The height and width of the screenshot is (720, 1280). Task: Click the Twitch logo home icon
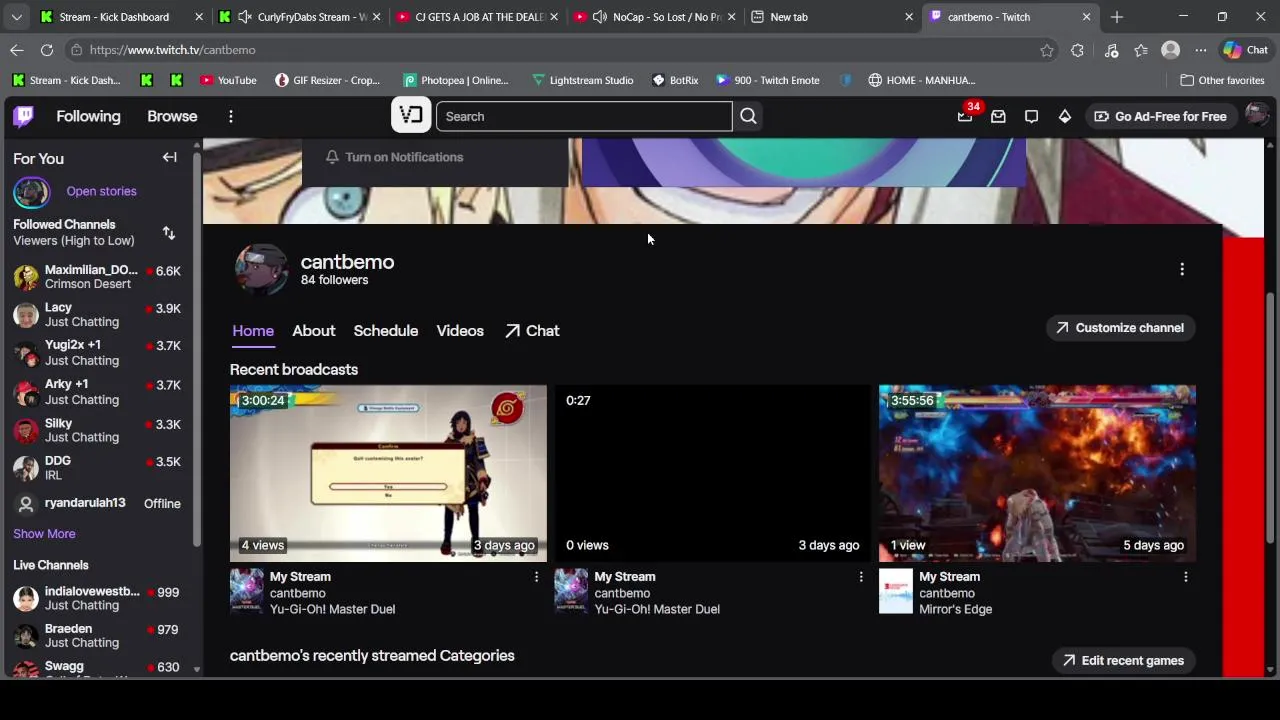[23, 116]
